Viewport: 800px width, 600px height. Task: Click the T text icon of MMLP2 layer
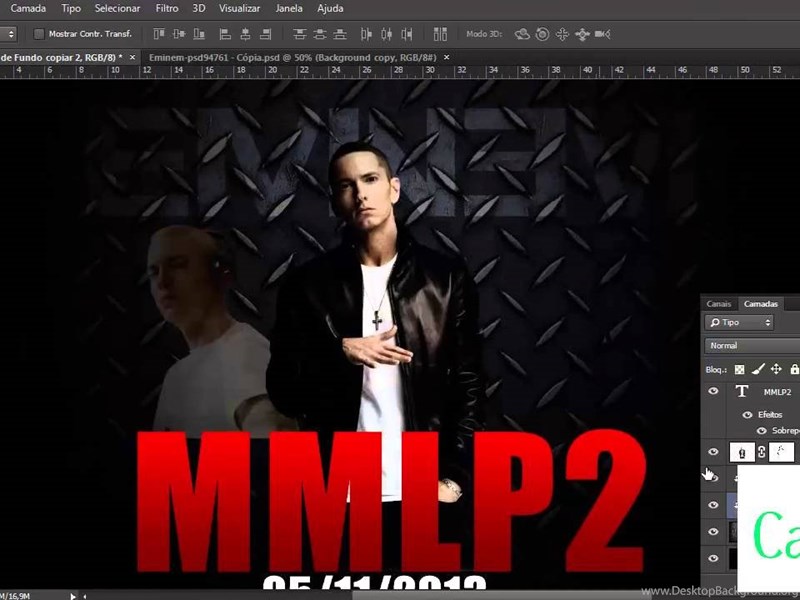742,391
